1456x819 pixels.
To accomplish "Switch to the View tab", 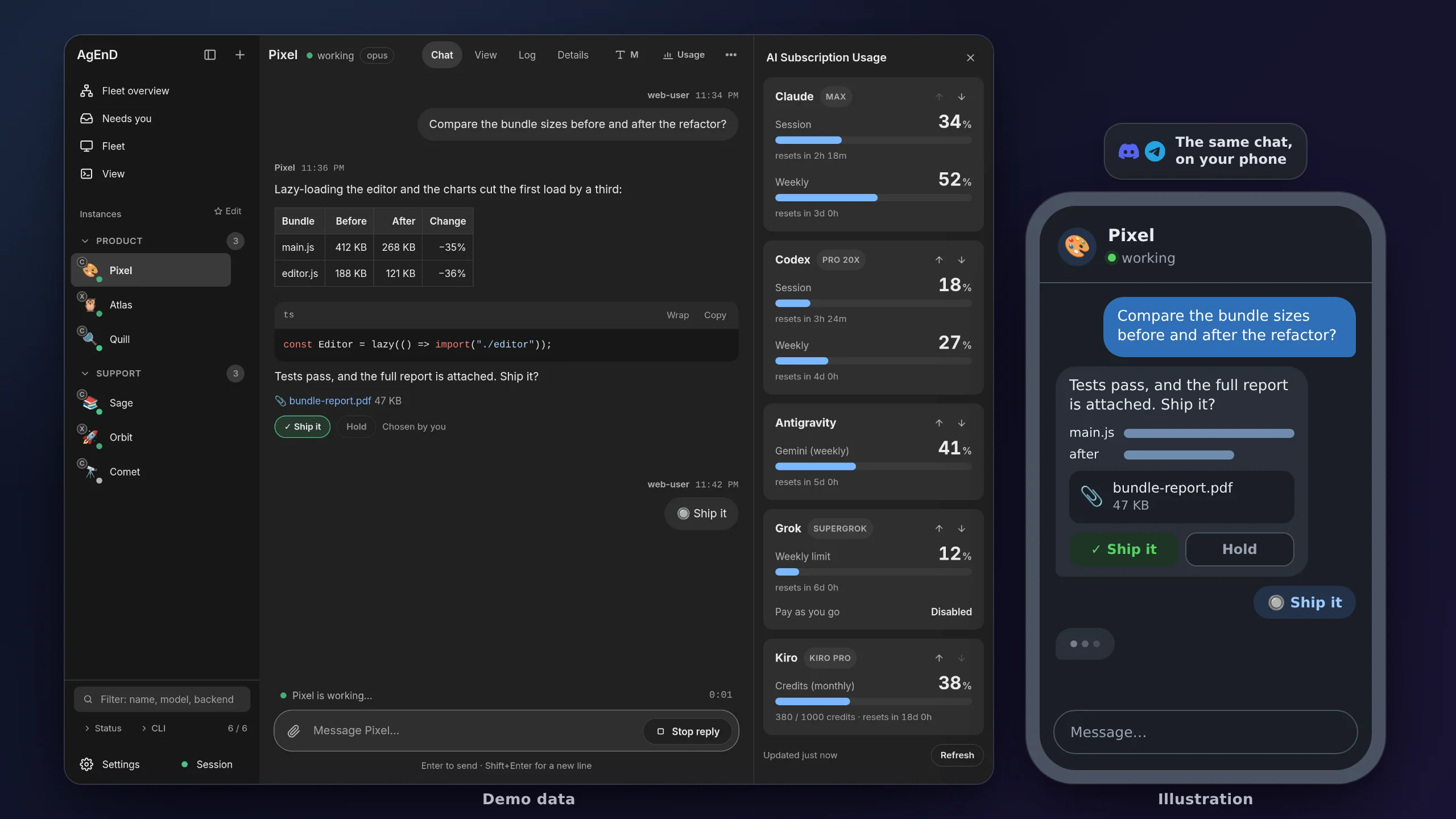I will coord(486,55).
